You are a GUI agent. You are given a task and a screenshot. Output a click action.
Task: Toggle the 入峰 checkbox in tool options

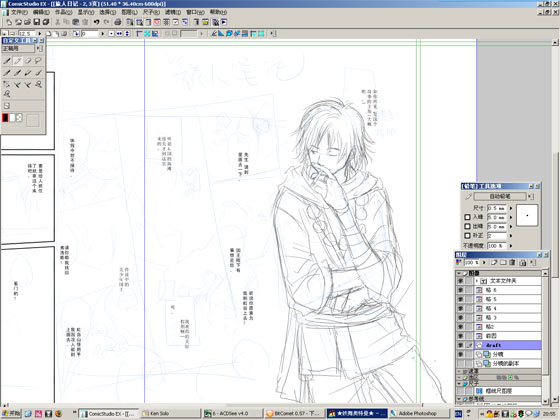[467, 217]
